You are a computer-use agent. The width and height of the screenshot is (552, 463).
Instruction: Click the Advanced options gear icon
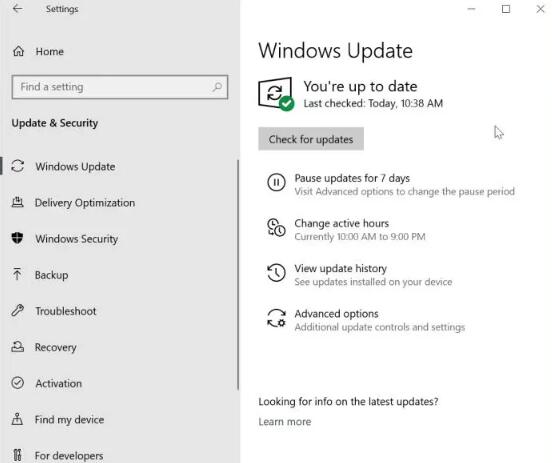coord(276,318)
